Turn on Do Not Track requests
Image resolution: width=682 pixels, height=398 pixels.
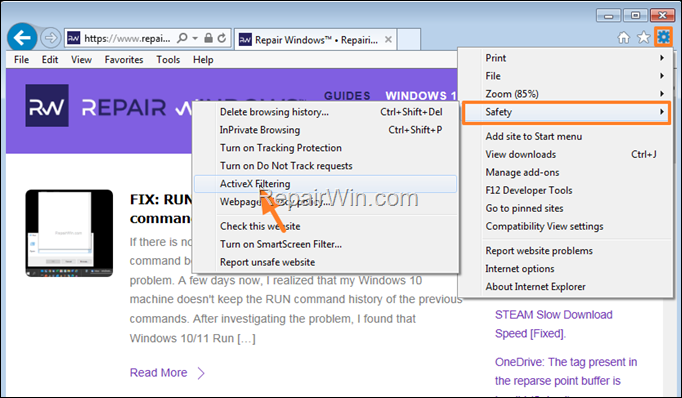coord(325,166)
